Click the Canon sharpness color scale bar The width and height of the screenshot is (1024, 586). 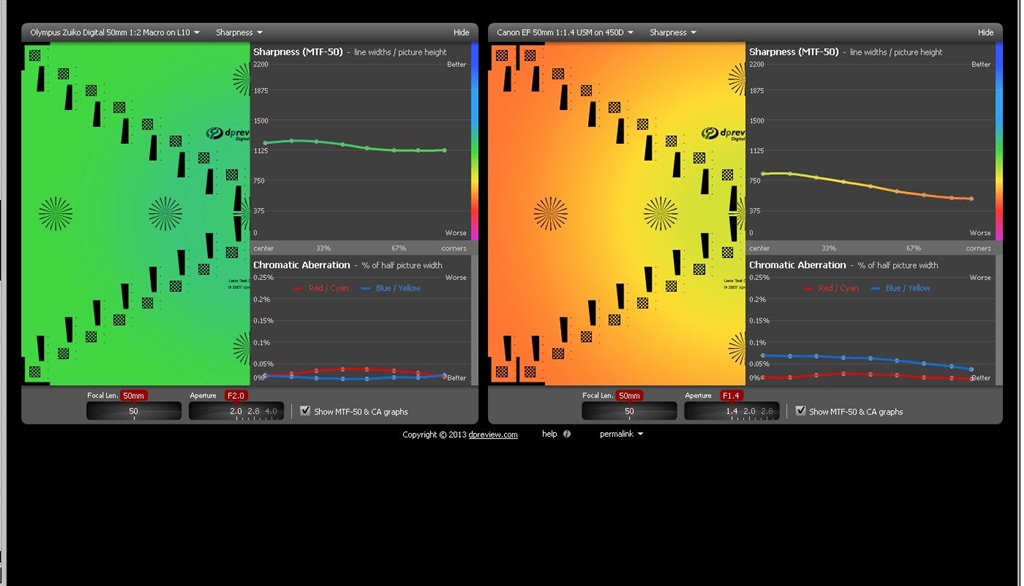coord(999,142)
